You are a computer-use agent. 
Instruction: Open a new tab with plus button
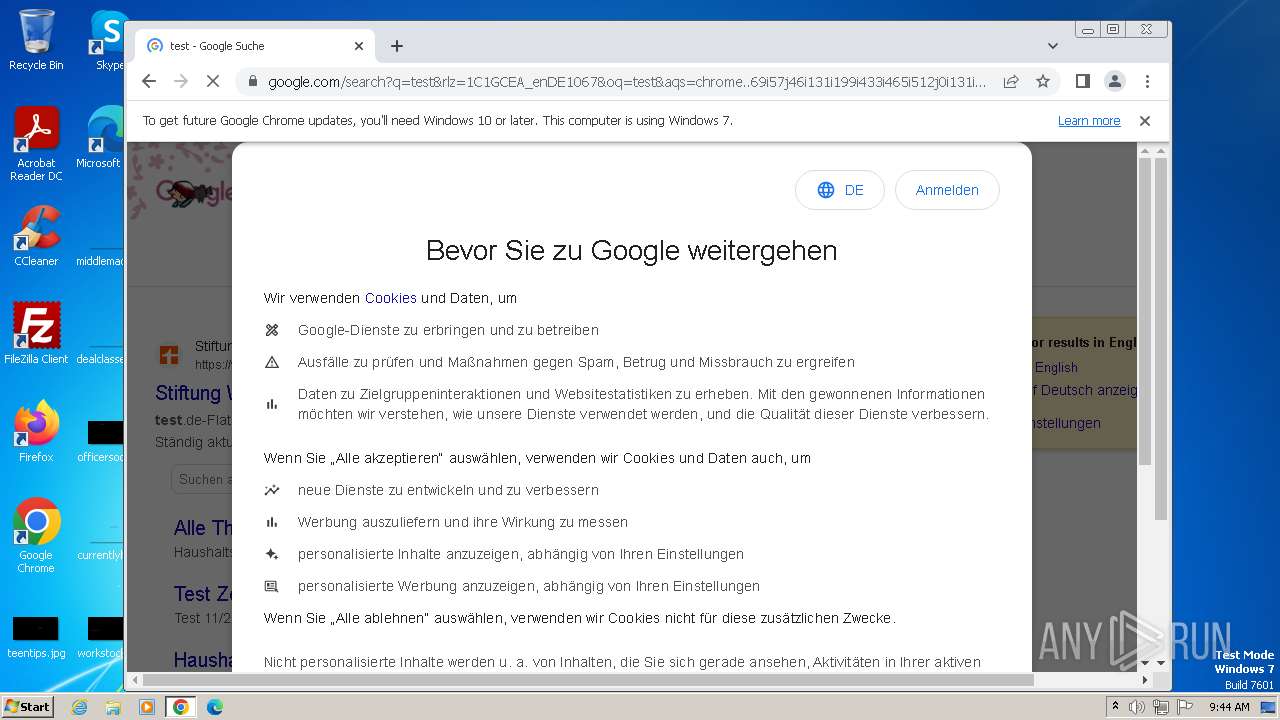coord(397,46)
